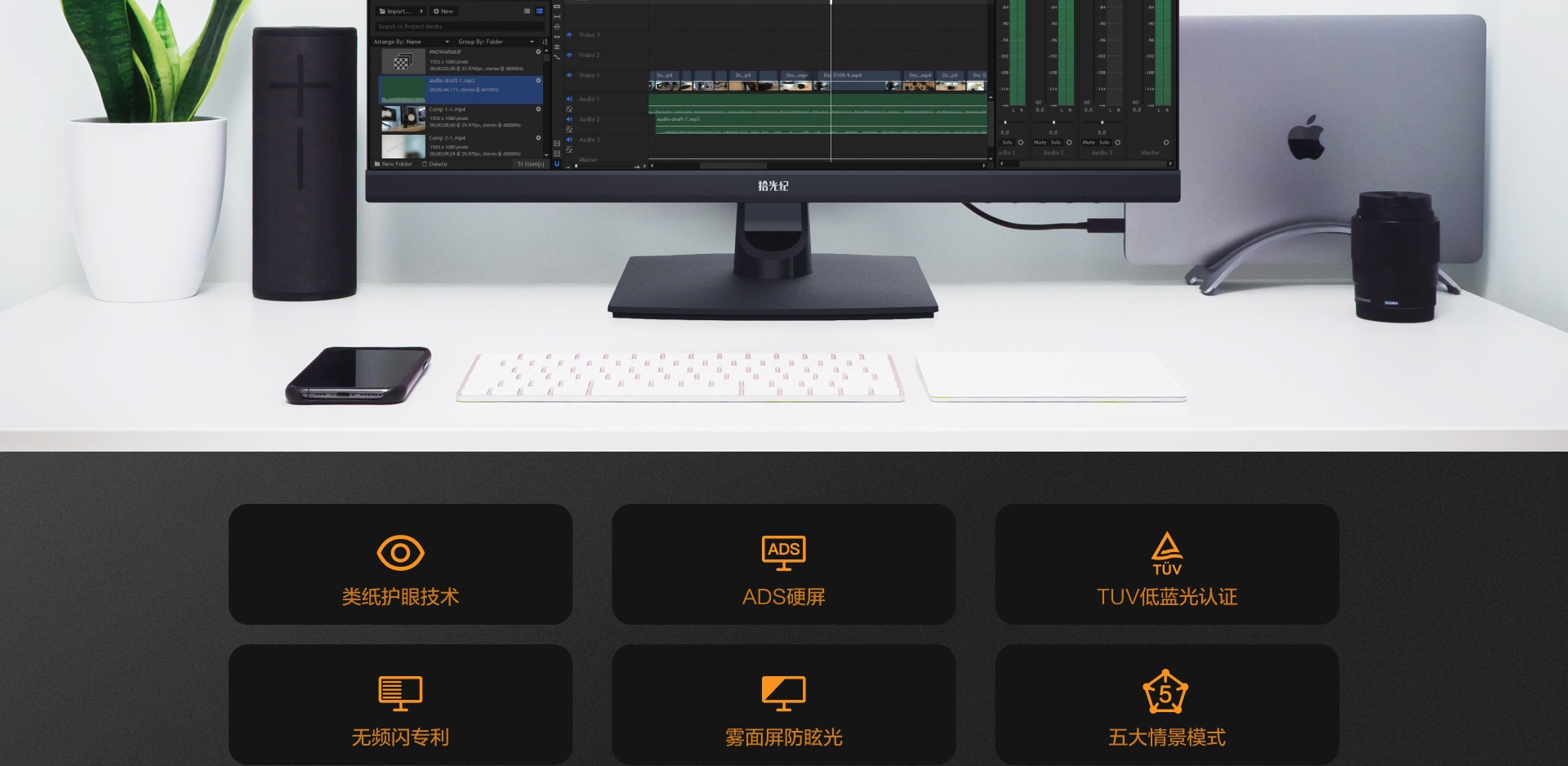
Task: Click the New media button
Action: [x=443, y=11]
